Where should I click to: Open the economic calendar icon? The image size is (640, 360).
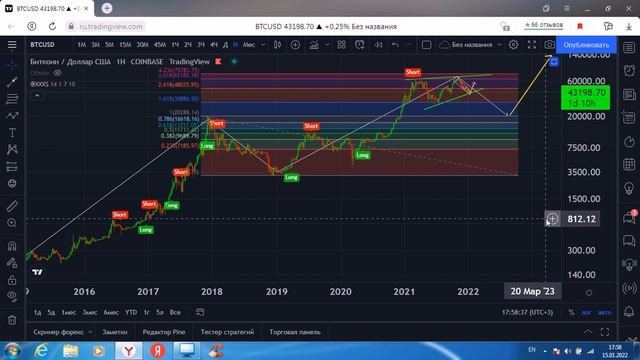point(629,164)
